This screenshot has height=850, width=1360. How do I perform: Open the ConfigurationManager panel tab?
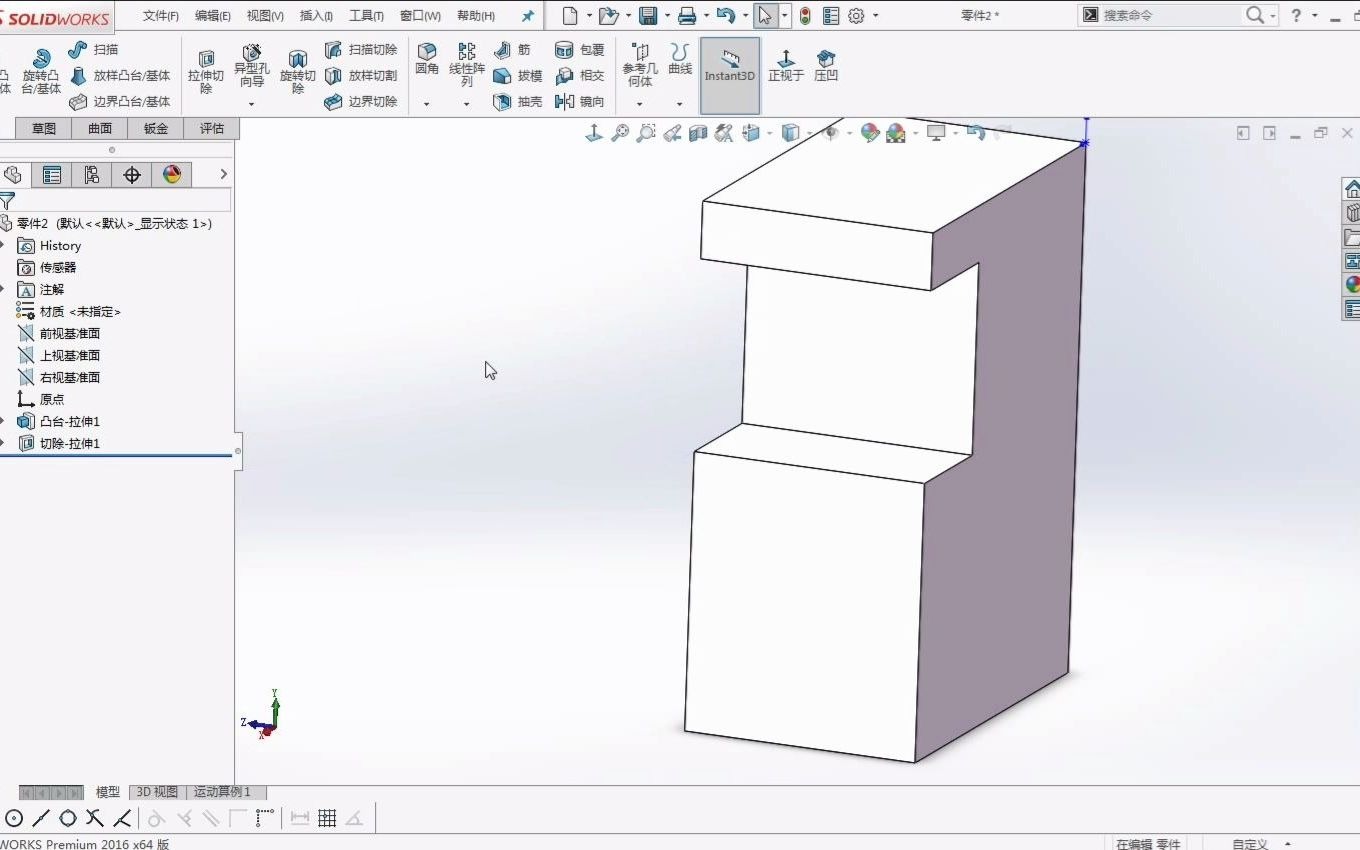point(92,175)
